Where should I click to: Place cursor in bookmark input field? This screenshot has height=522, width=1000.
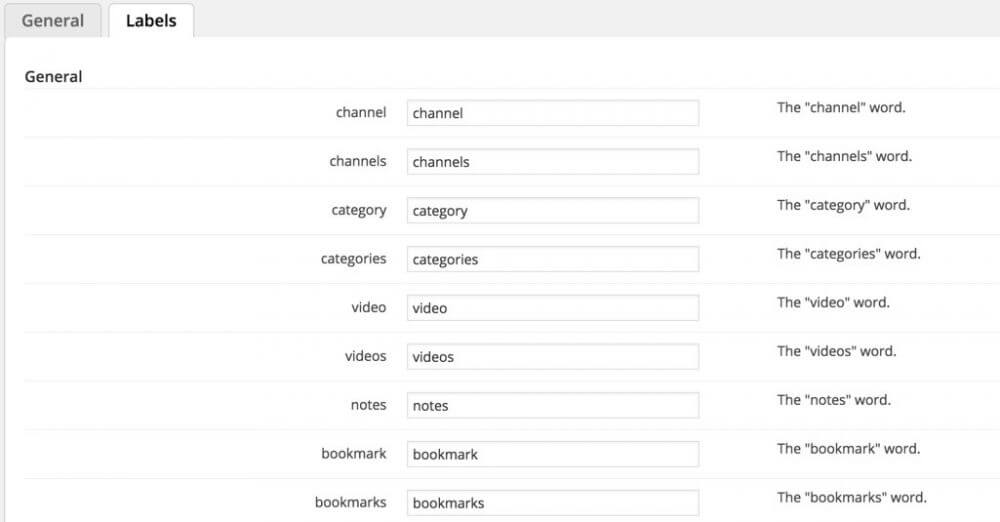coord(552,454)
